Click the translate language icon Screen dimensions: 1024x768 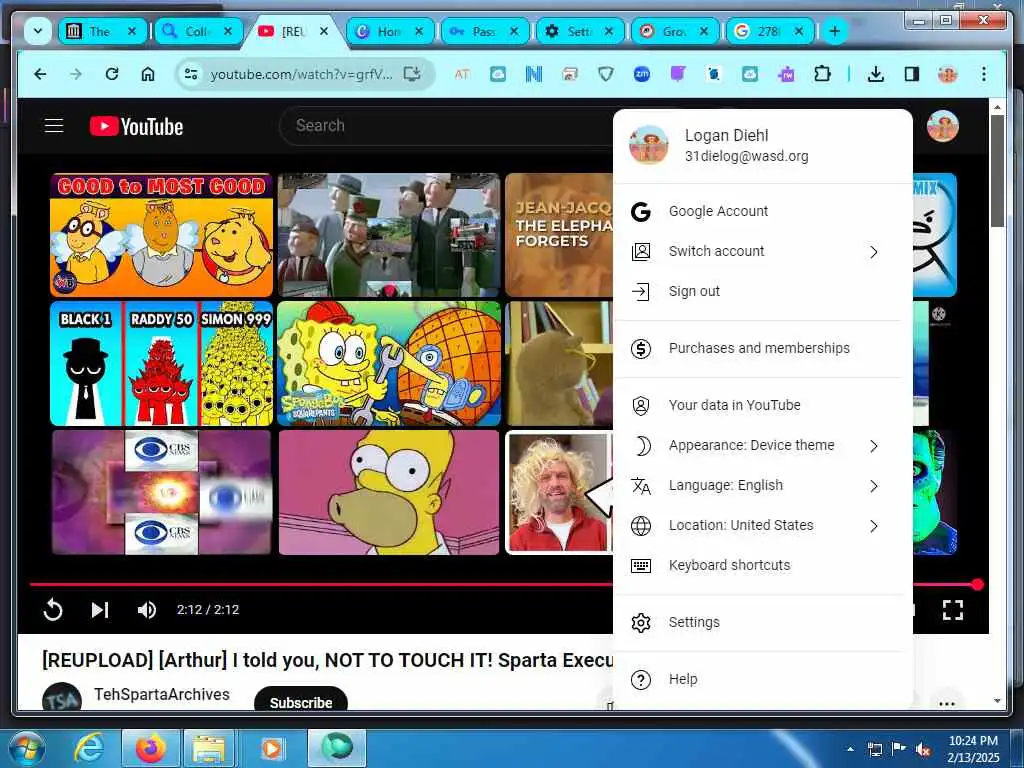coord(641,486)
